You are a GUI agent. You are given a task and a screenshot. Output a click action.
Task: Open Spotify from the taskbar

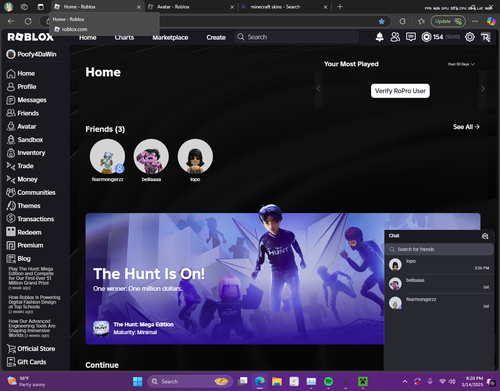click(328, 381)
